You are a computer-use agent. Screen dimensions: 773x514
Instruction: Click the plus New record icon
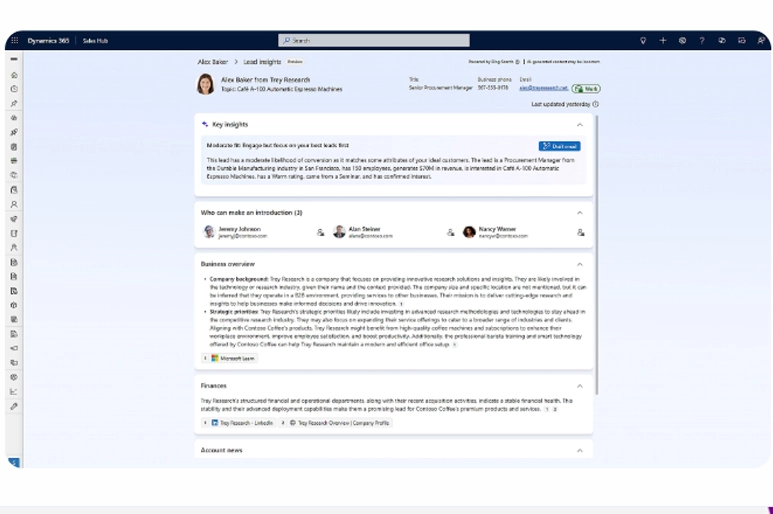pos(663,40)
